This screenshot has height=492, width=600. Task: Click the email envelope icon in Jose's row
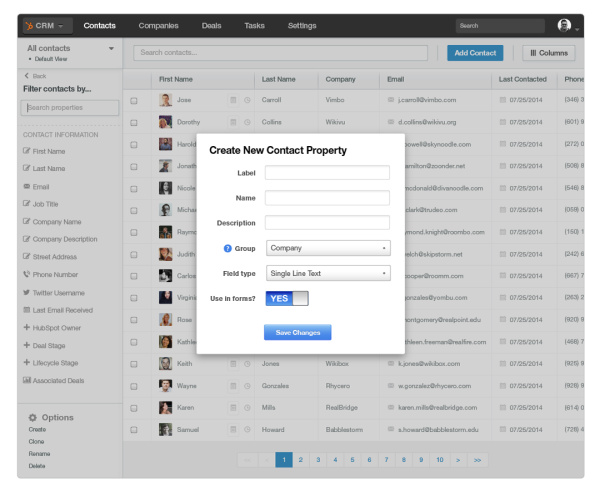[390, 100]
